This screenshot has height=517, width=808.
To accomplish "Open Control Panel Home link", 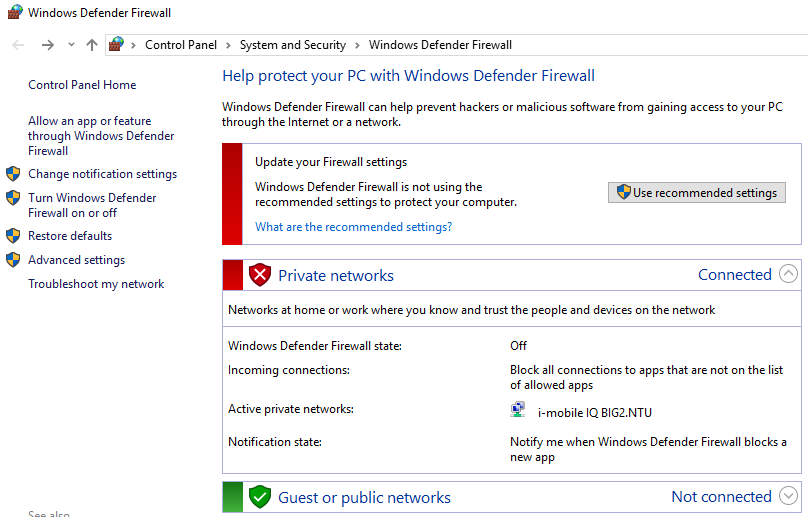I will [x=82, y=85].
